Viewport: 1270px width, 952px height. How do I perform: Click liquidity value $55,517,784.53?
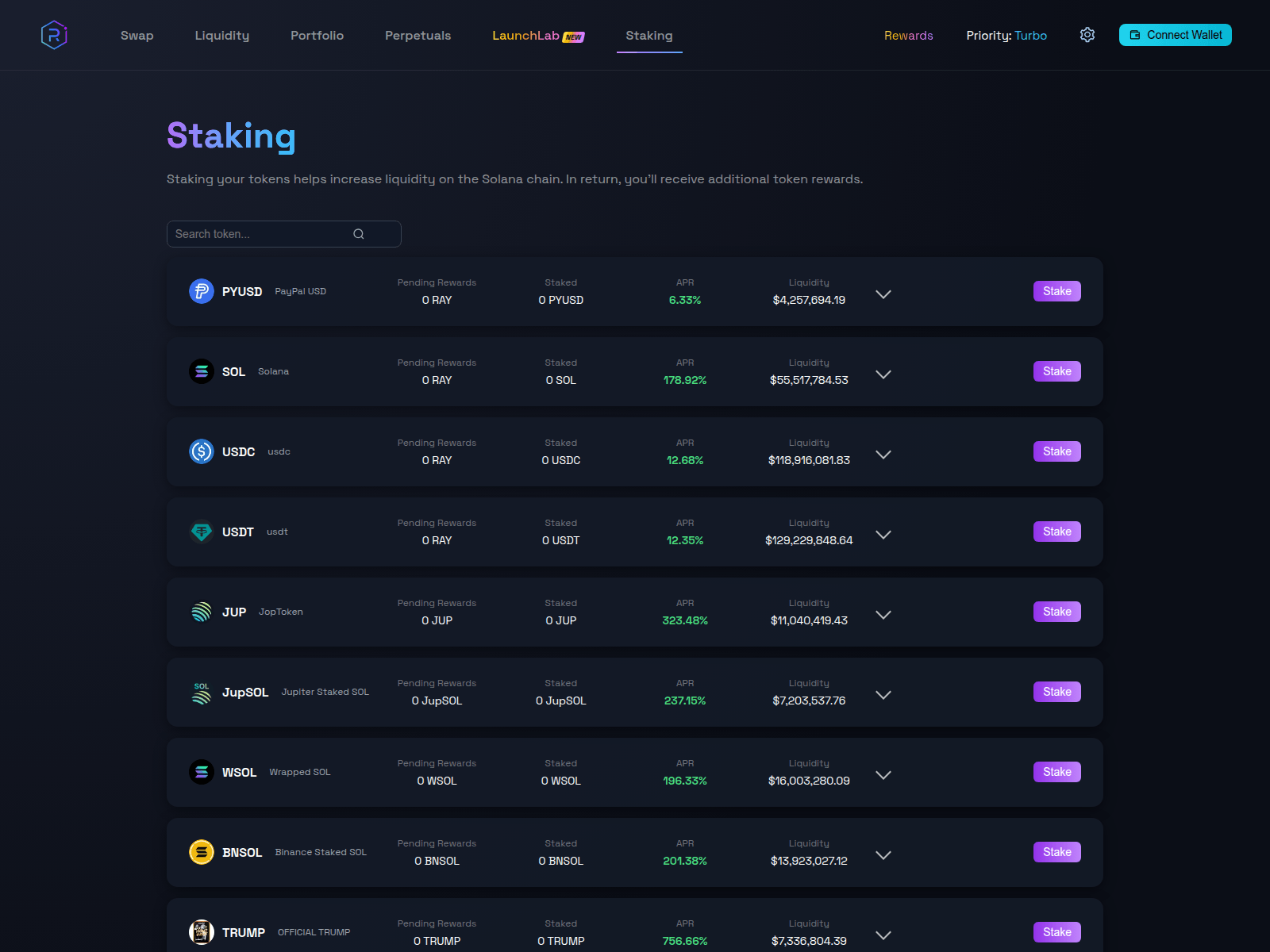pyautogui.click(x=809, y=380)
